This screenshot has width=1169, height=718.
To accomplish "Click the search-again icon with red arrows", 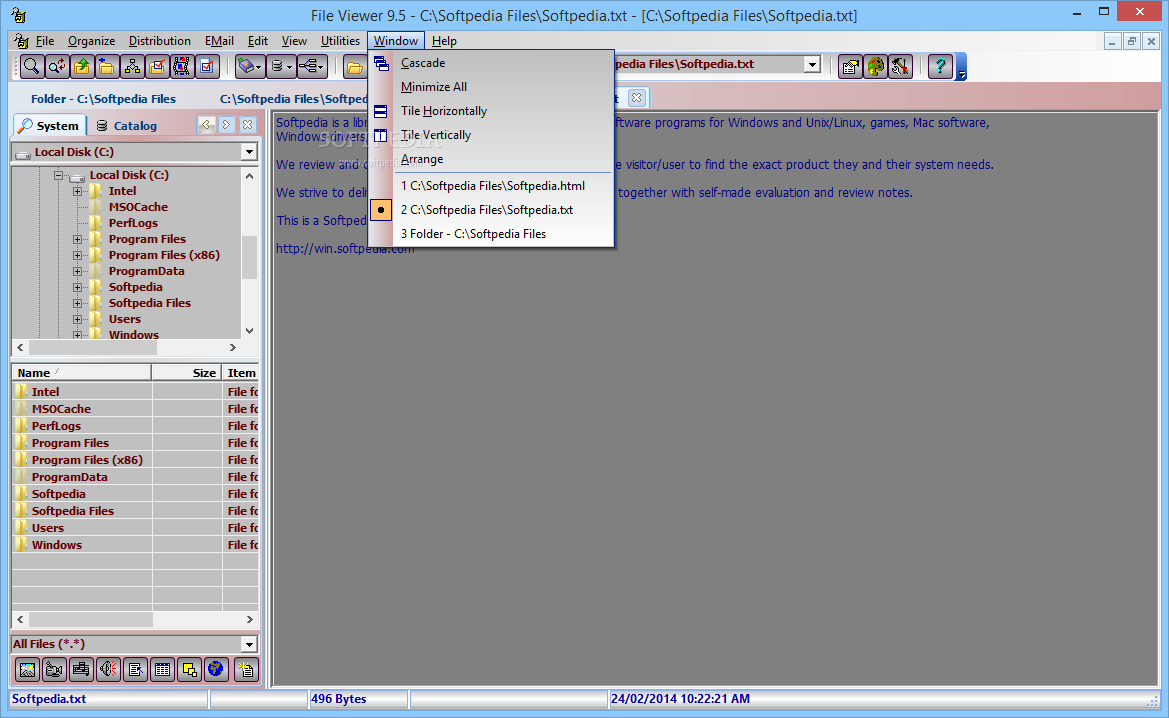I will point(57,66).
